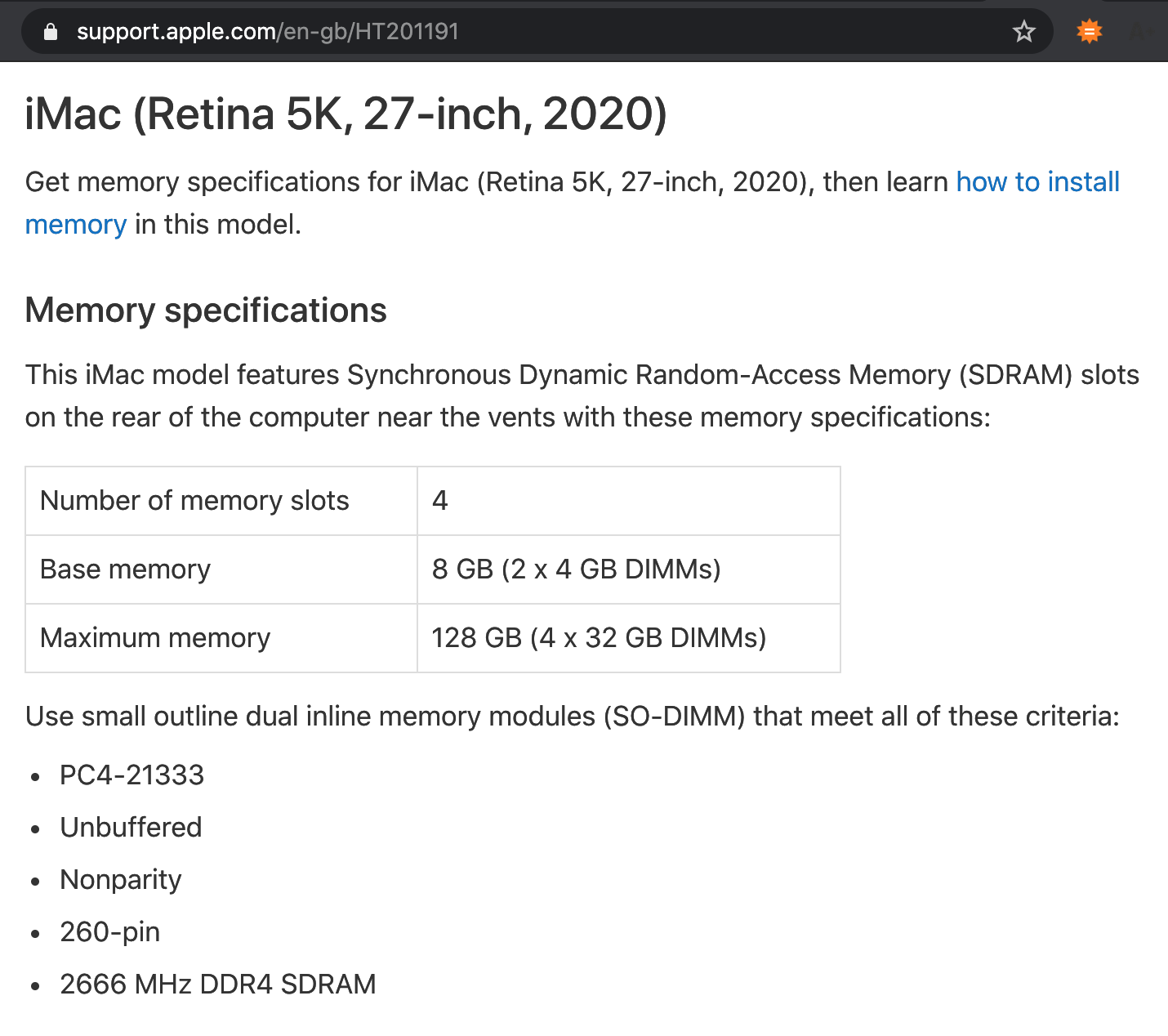Click the Nonparity bullet item
Screen dimensions: 1168x1036
(121, 880)
